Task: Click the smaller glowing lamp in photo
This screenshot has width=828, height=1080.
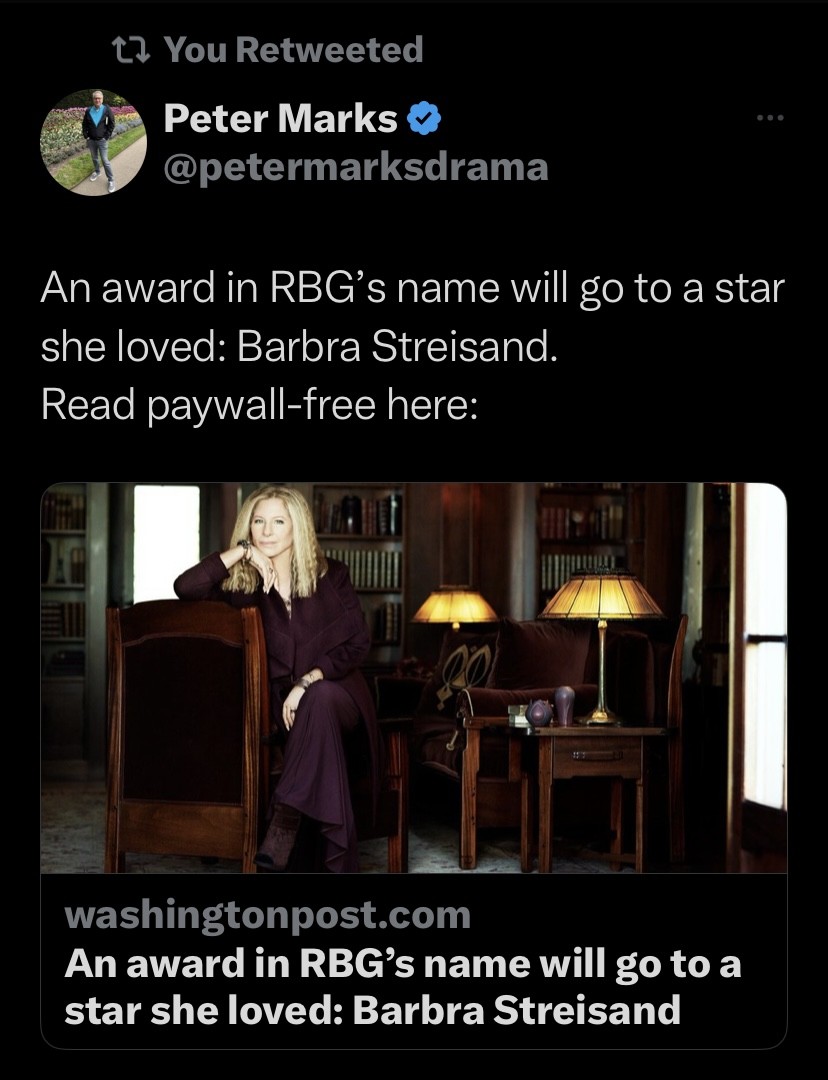Action: [455, 605]
